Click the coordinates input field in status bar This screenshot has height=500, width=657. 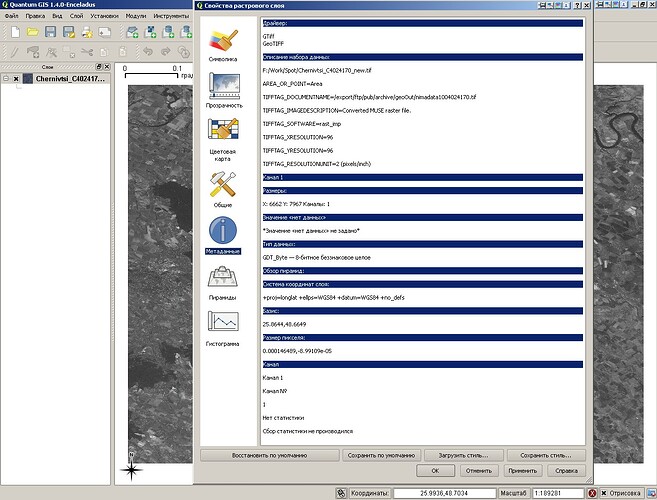tap(444, 493)
